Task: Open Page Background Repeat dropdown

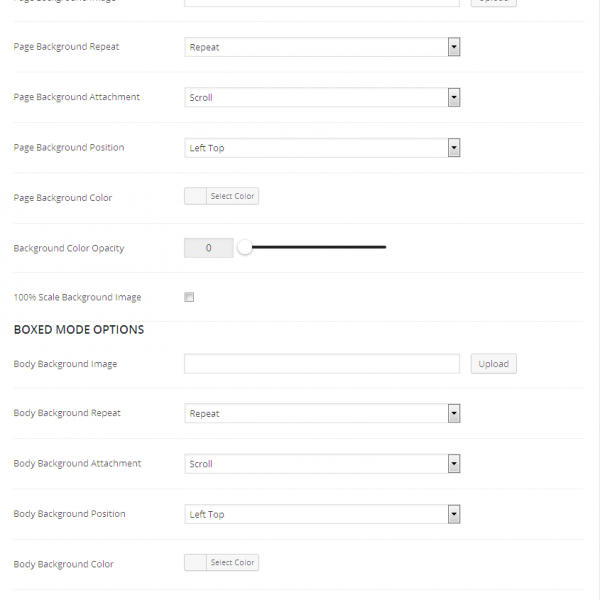Action: point(322,47)
